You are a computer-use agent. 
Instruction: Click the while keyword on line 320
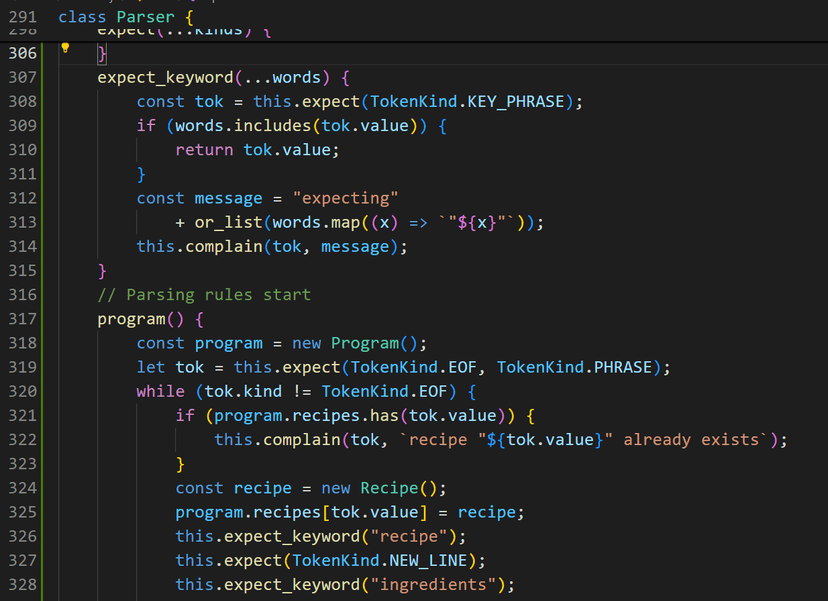tap(160, 392)
